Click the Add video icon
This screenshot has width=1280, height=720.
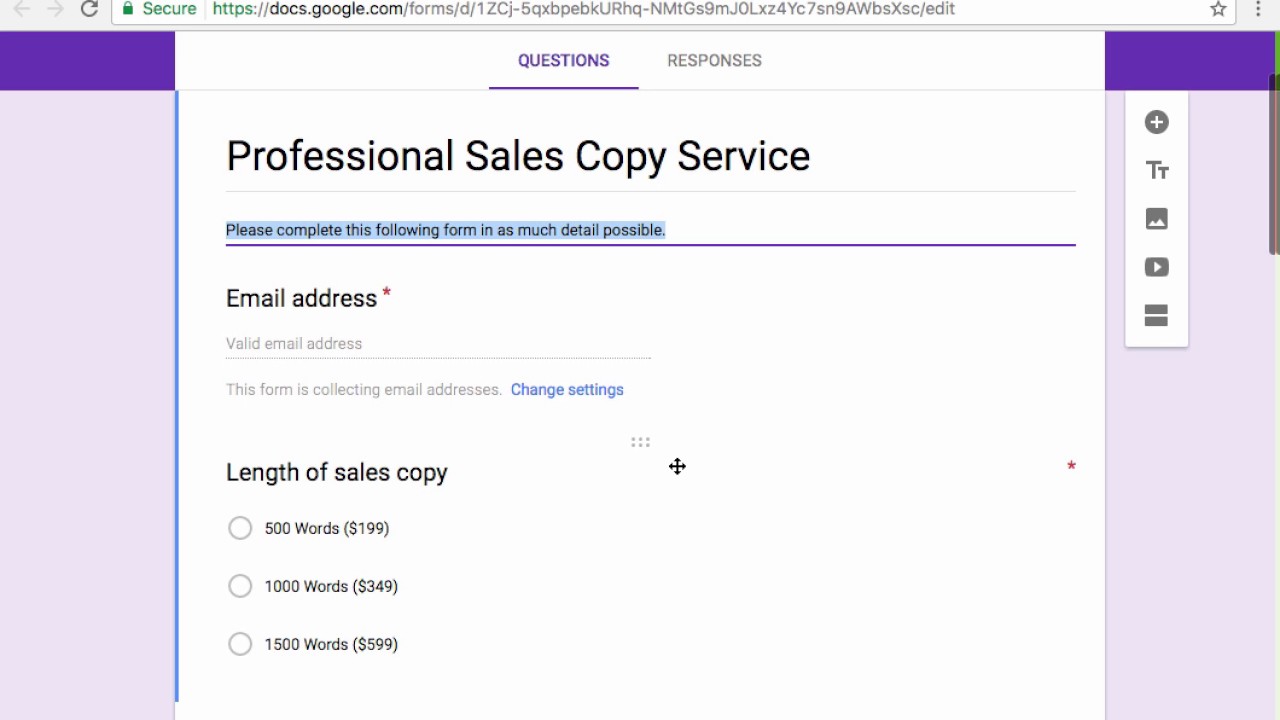[1157, 267]
